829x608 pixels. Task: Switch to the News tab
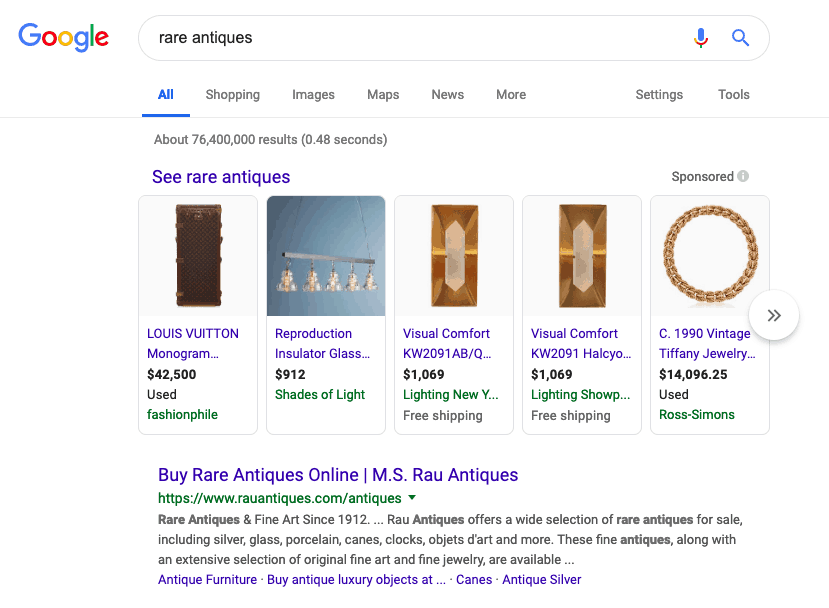[447, 94]
